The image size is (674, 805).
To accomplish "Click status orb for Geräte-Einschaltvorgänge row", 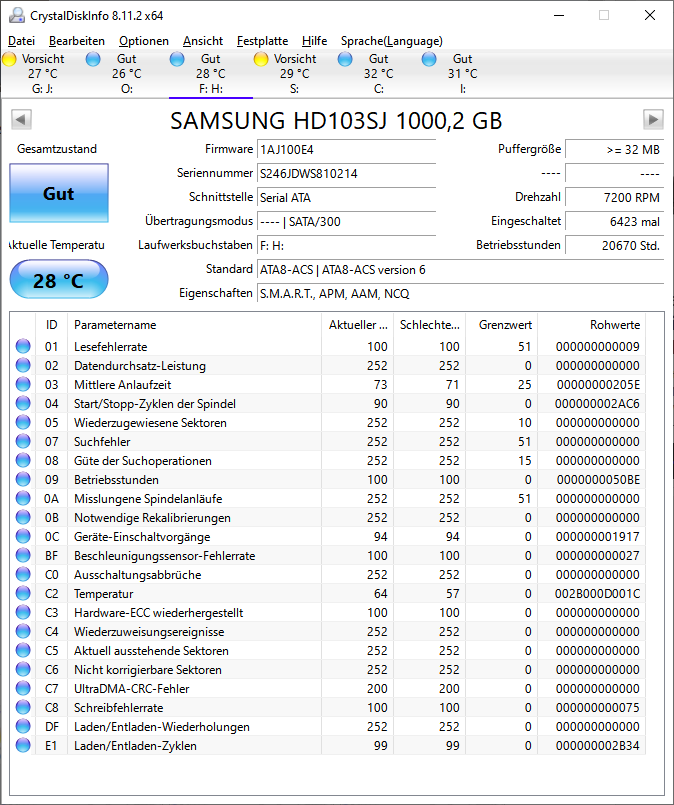I will click(23, 536).
